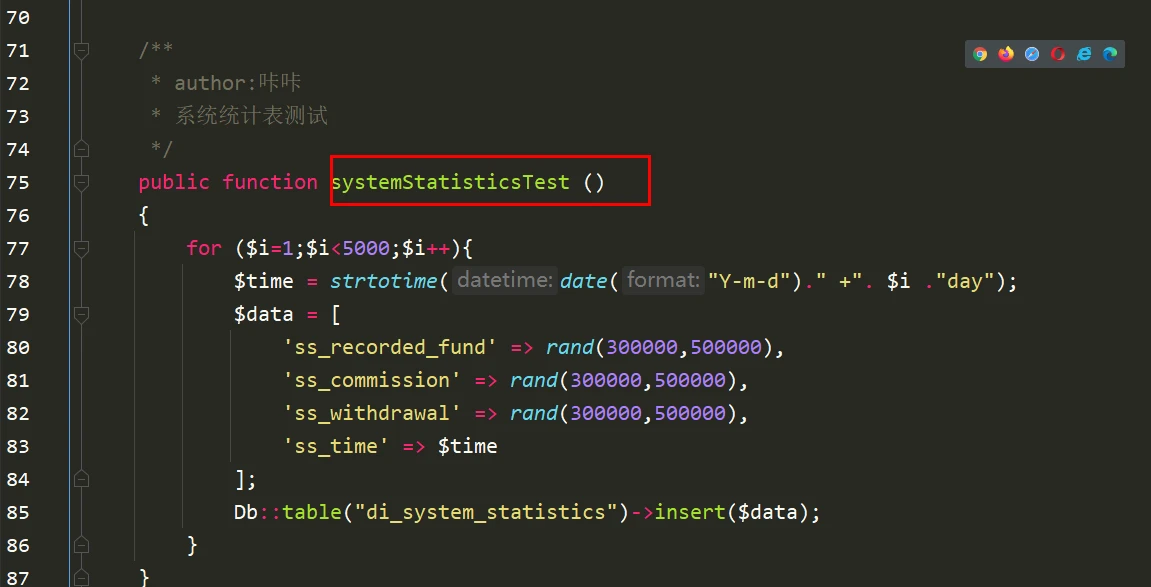Open preview in Chrome browser

click(980, 54)
